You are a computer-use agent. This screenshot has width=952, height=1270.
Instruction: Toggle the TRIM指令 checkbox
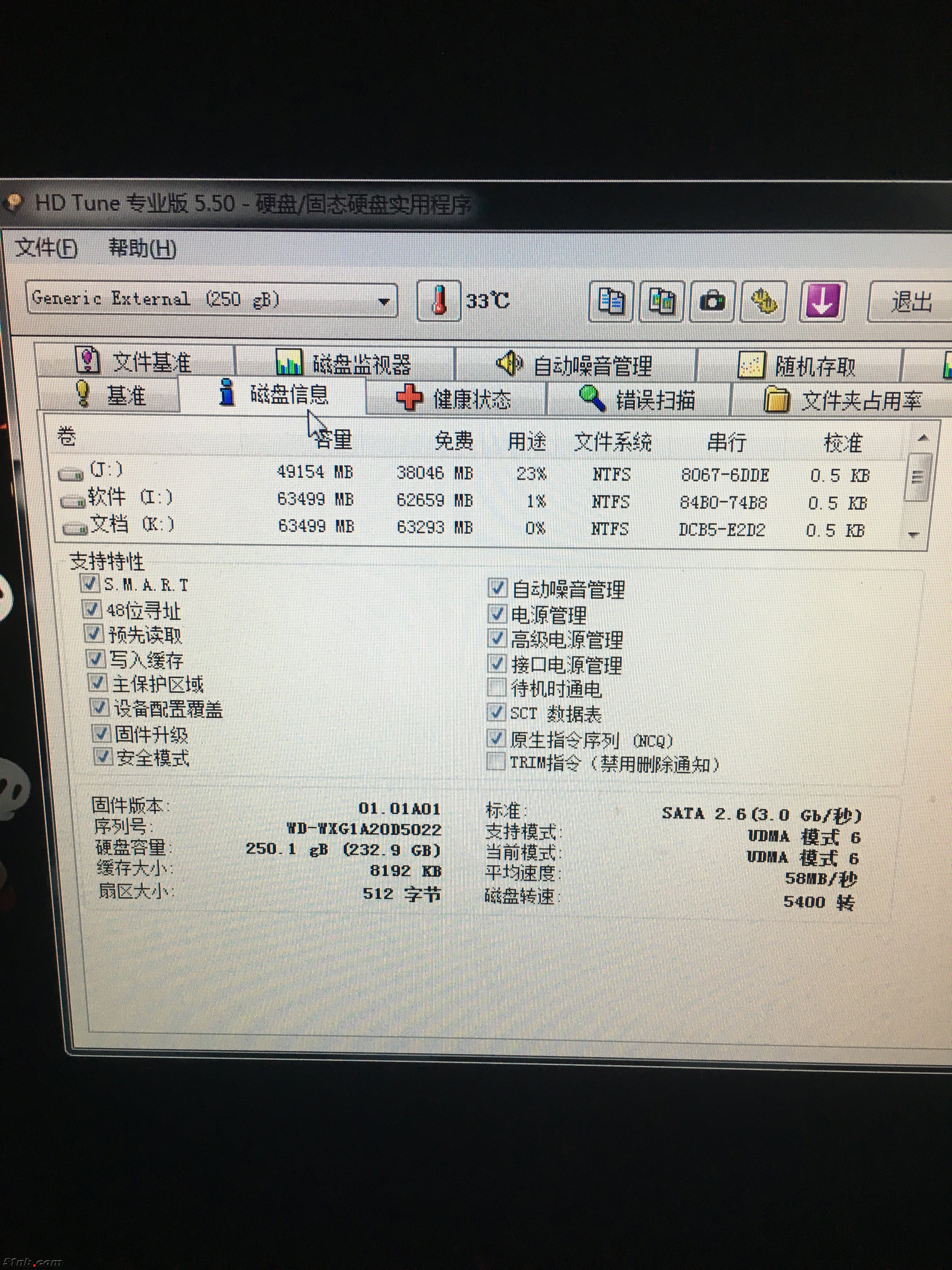coord(496,762)
